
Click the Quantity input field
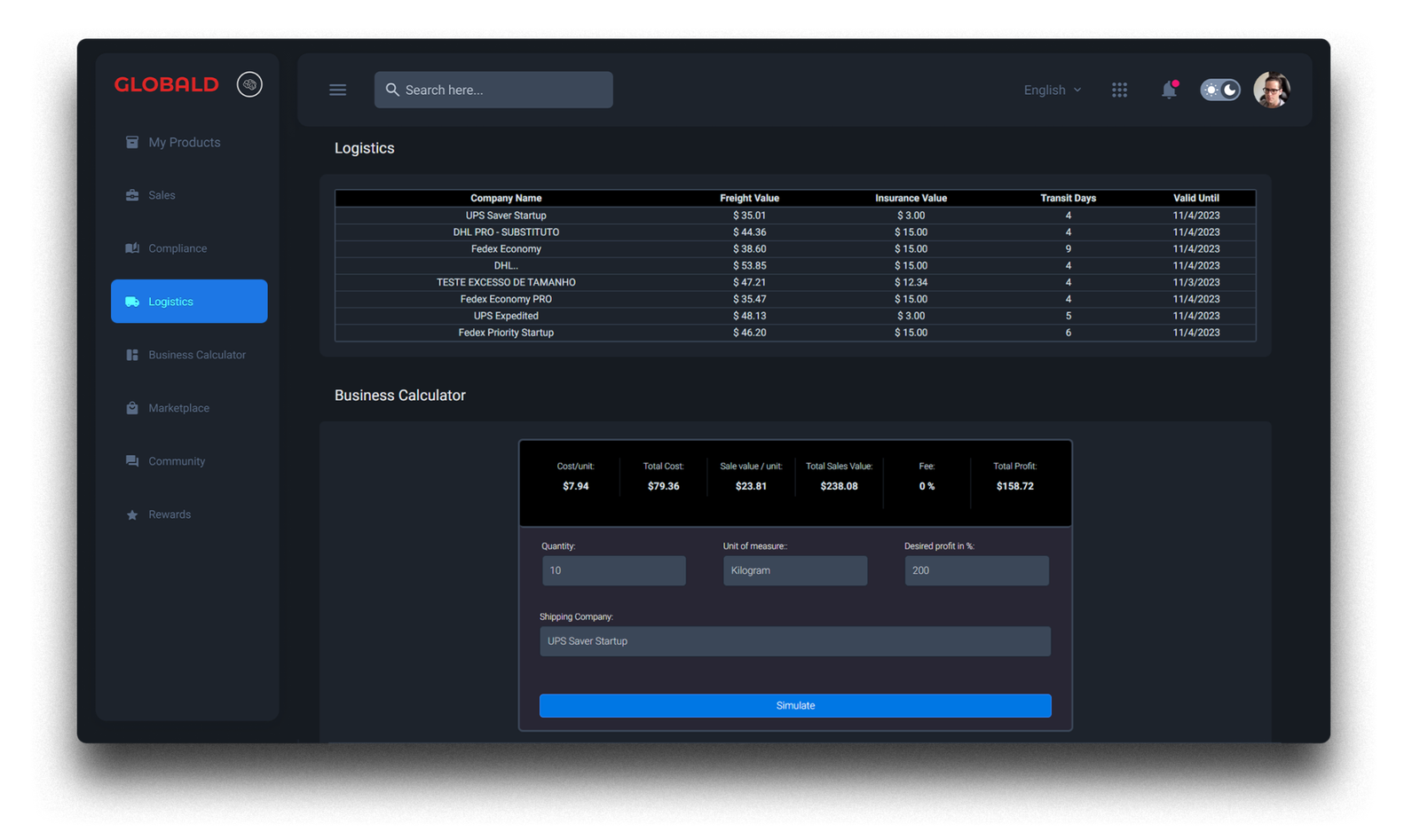click(x=614, y=570)
